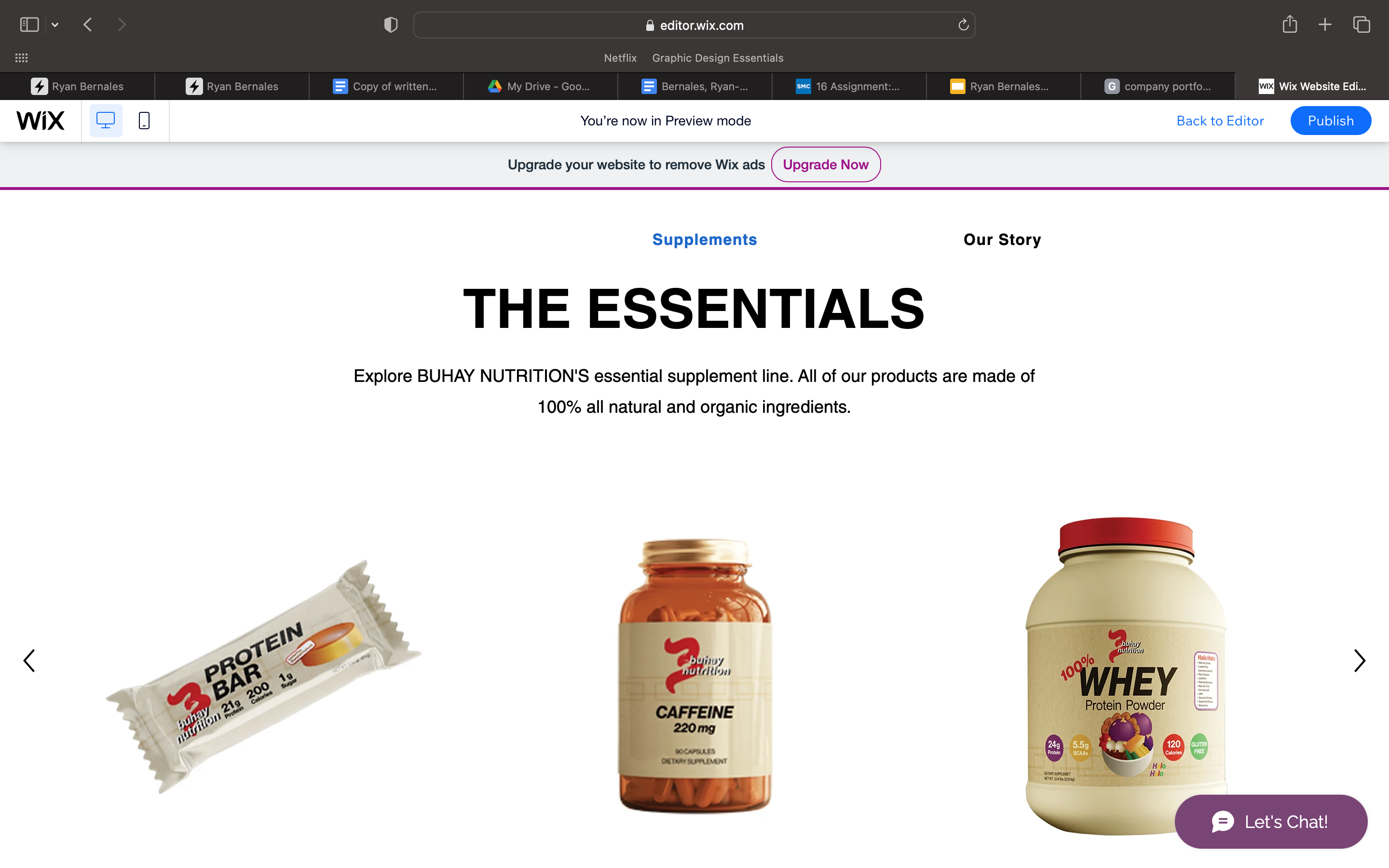Open the Share icon

(x=1290, y=24)
